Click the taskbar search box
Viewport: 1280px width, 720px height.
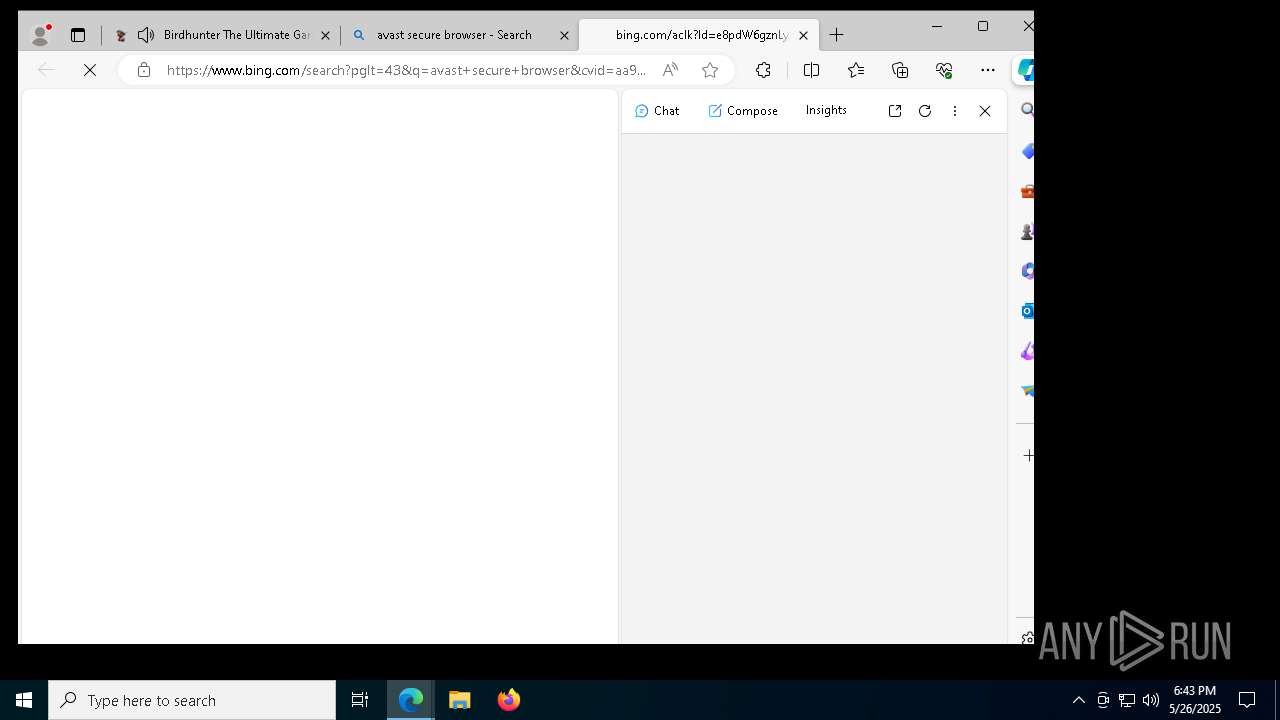[x=192, y=700]
